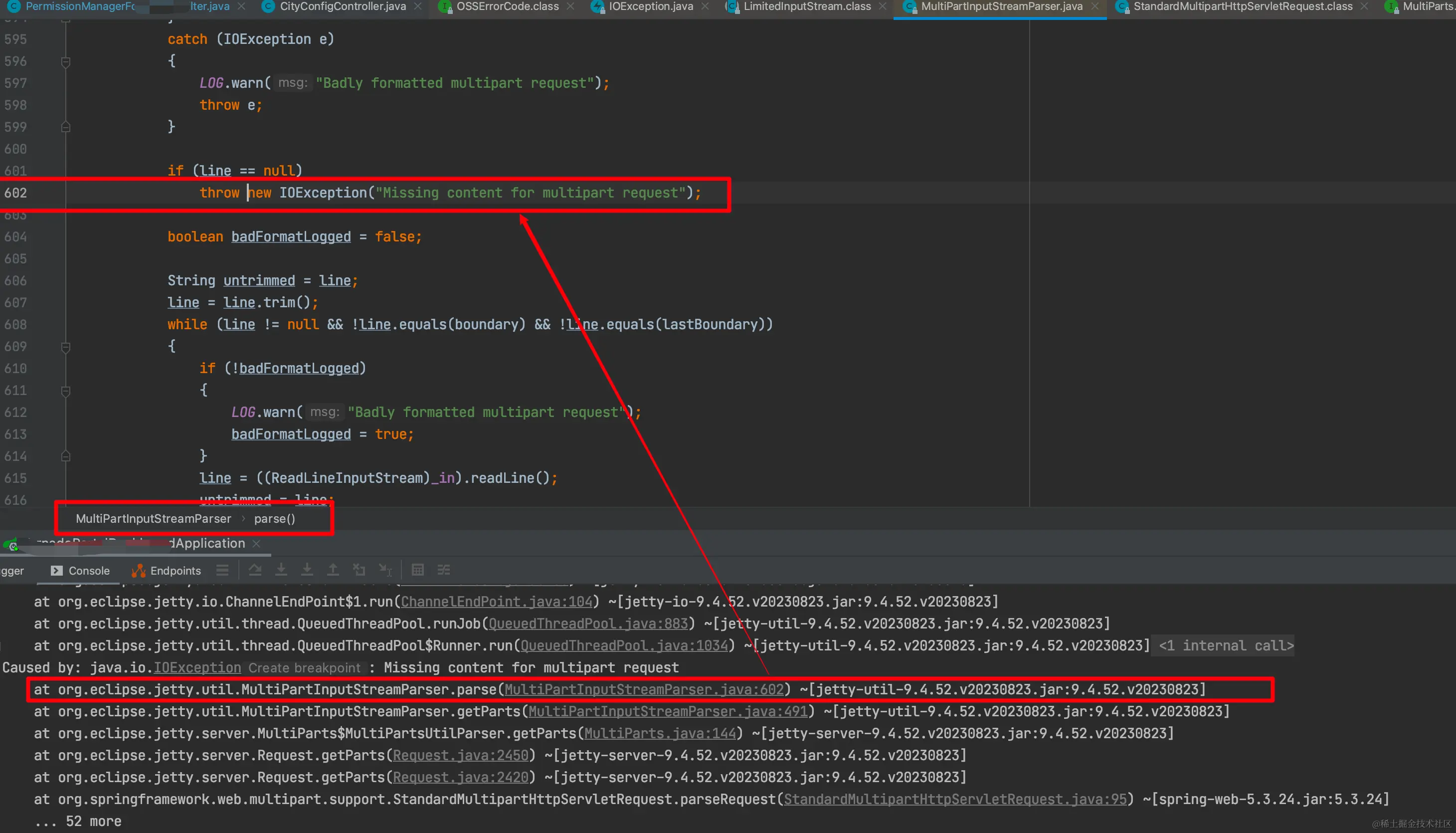Click the Step Out debugger icon
This screenshot has height=833, width=1456.
coord(333,570)
